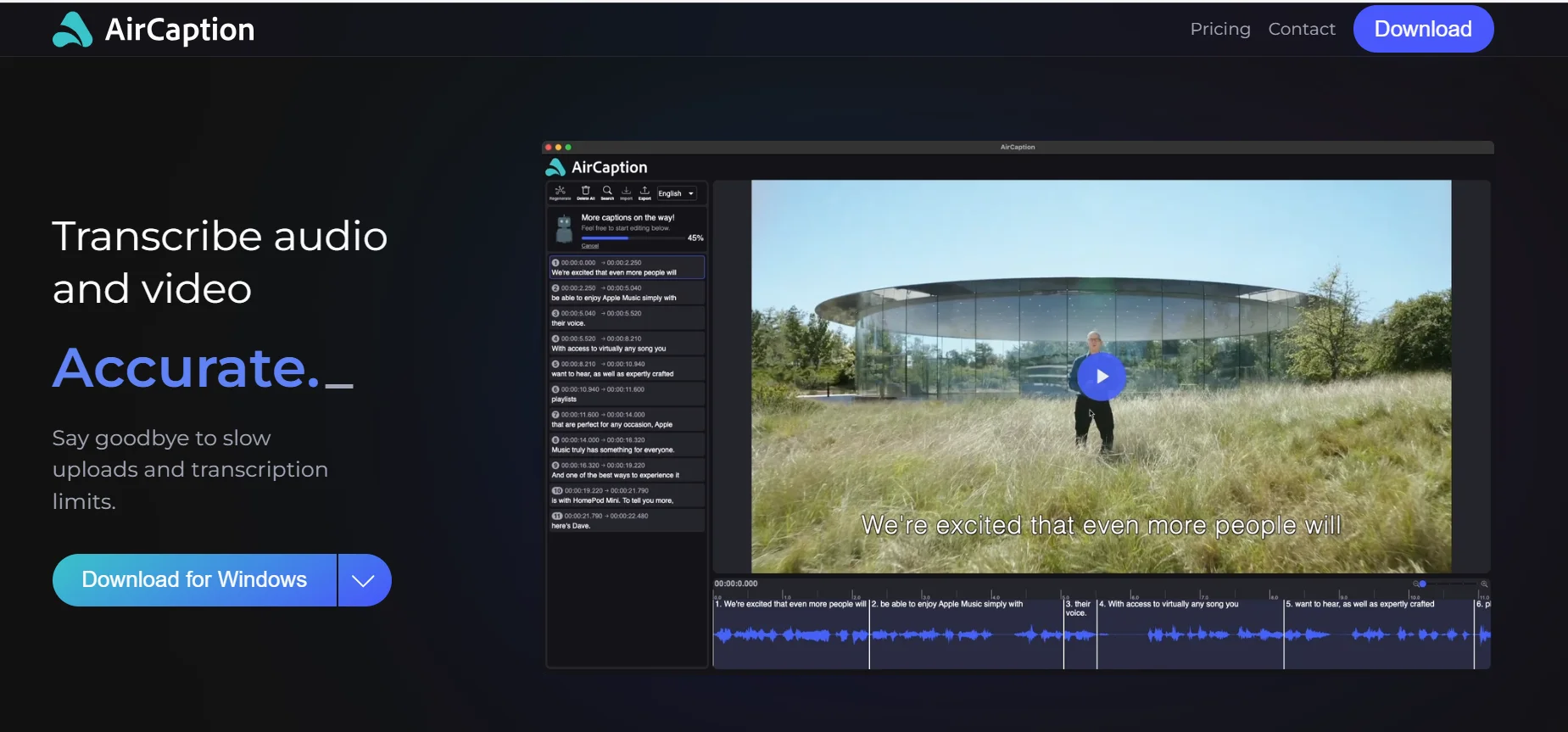This screenshot has width=1568, height=732.
Task: Open the Pricing page
Action: click(1219, 29)
